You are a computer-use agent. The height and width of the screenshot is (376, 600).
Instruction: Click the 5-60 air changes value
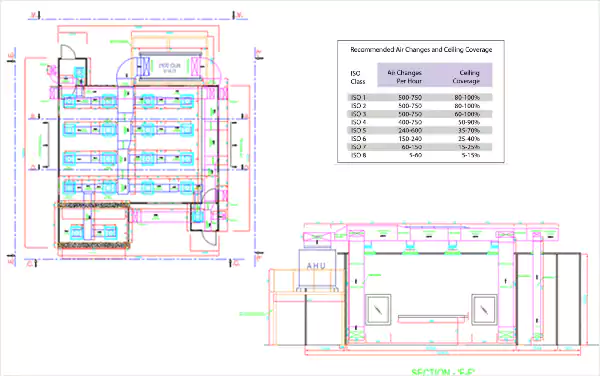click(415, 155)
